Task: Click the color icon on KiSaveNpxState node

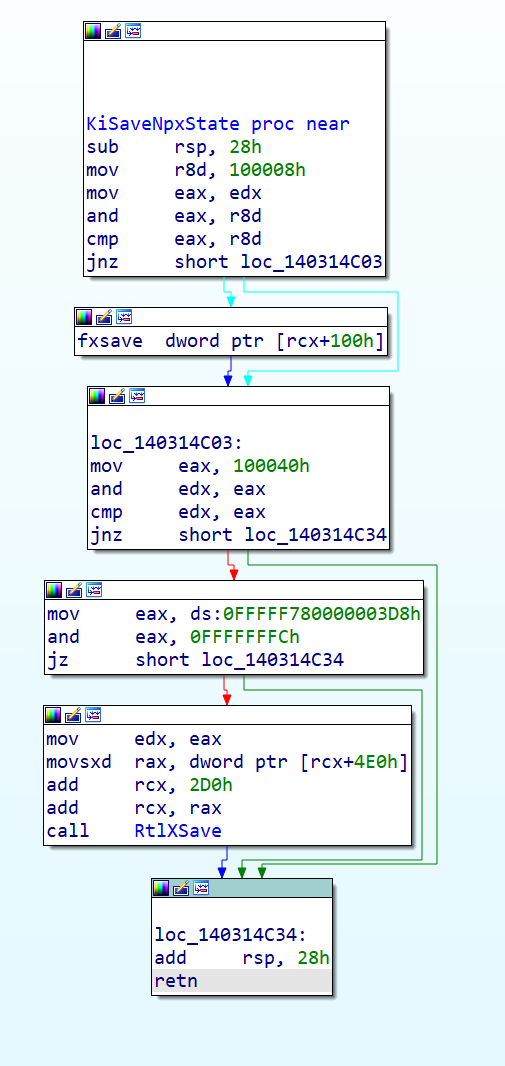Action: coord(92,31)
